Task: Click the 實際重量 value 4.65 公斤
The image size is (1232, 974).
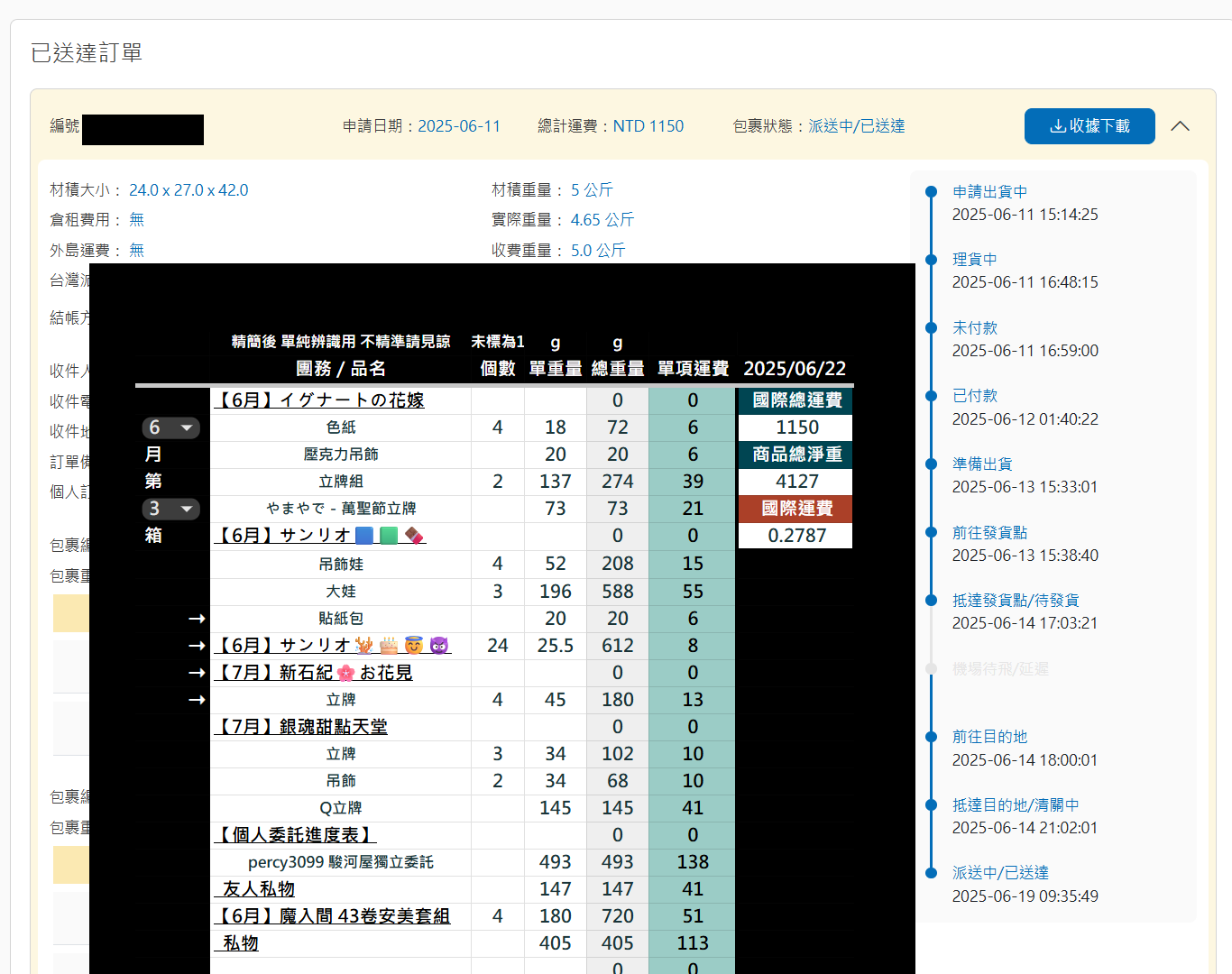Action: [x=602, y=220]
